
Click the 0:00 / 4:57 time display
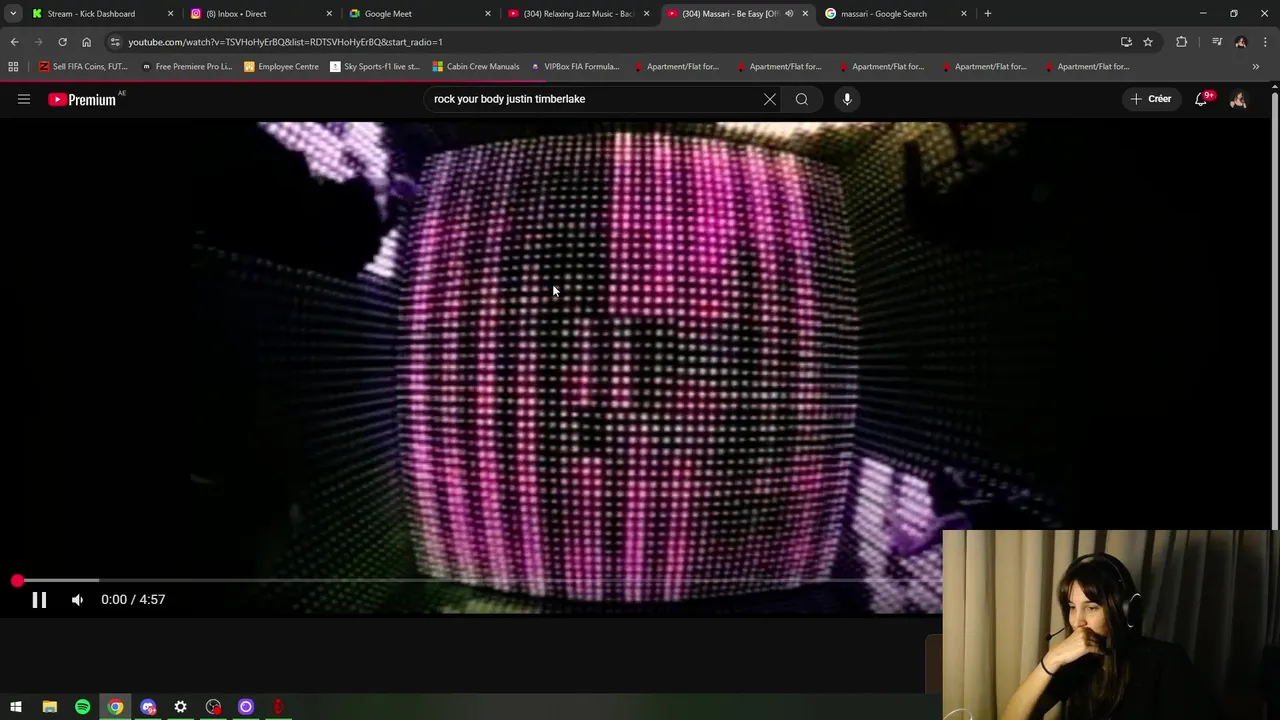133,600
